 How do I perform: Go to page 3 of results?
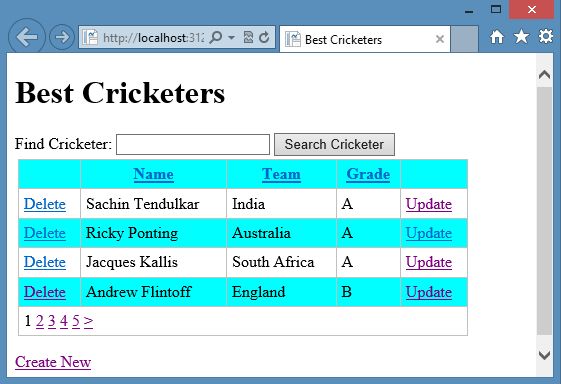[52, 321]
